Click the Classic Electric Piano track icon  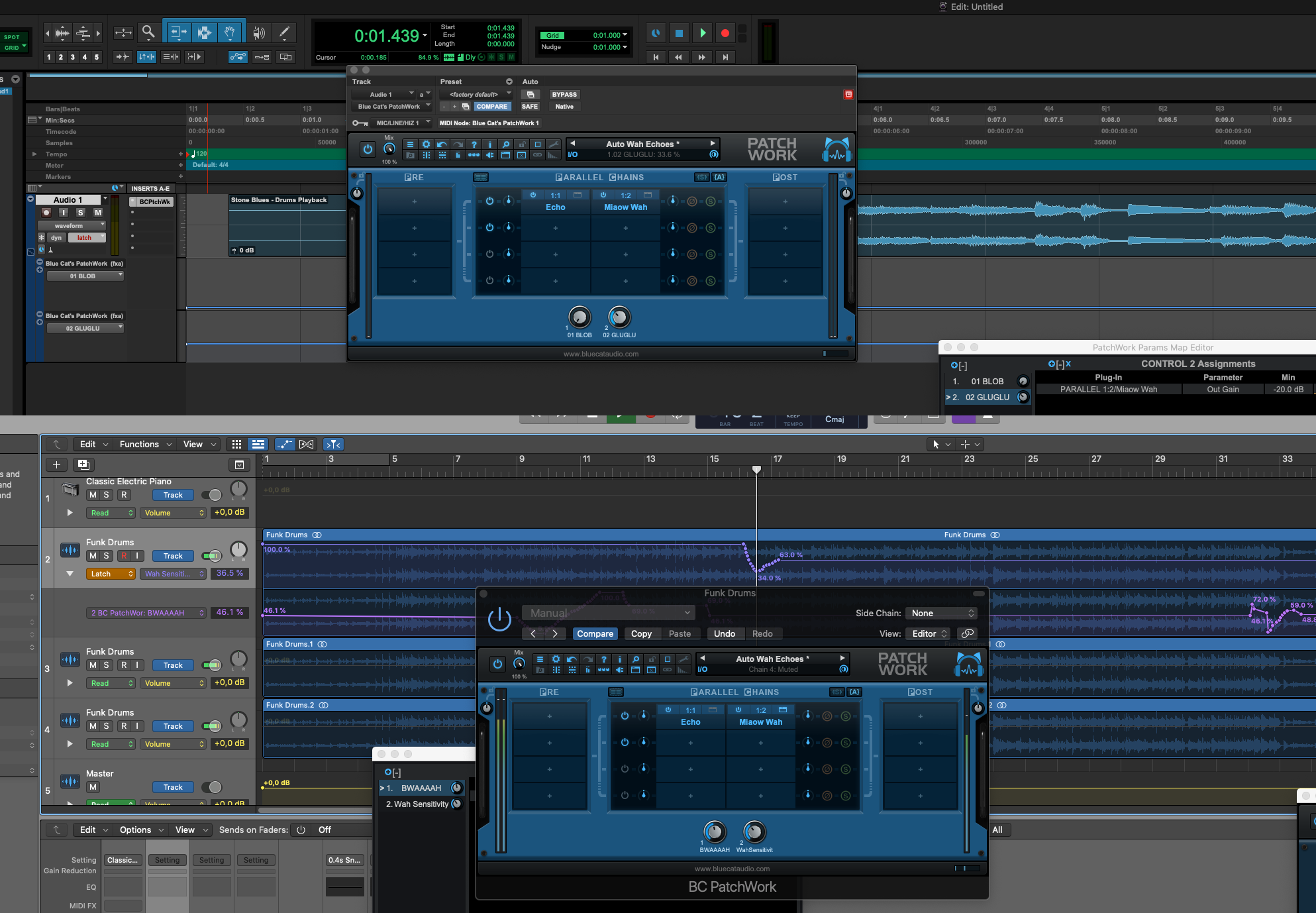[x=70, y=490]
